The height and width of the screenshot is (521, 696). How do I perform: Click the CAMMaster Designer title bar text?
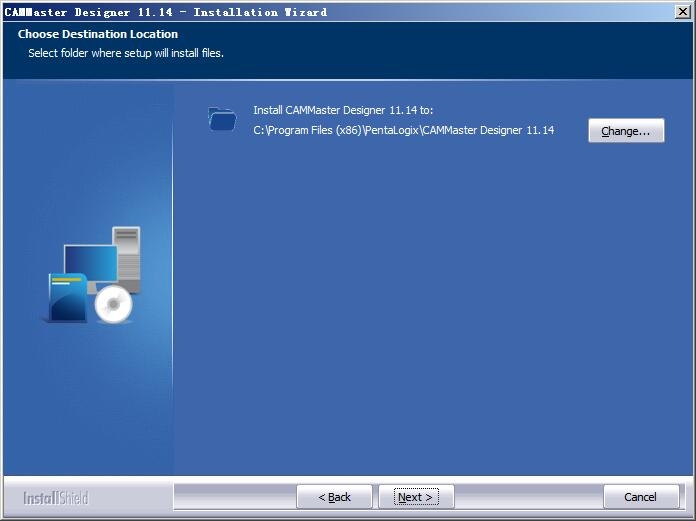tap(166, 12)
